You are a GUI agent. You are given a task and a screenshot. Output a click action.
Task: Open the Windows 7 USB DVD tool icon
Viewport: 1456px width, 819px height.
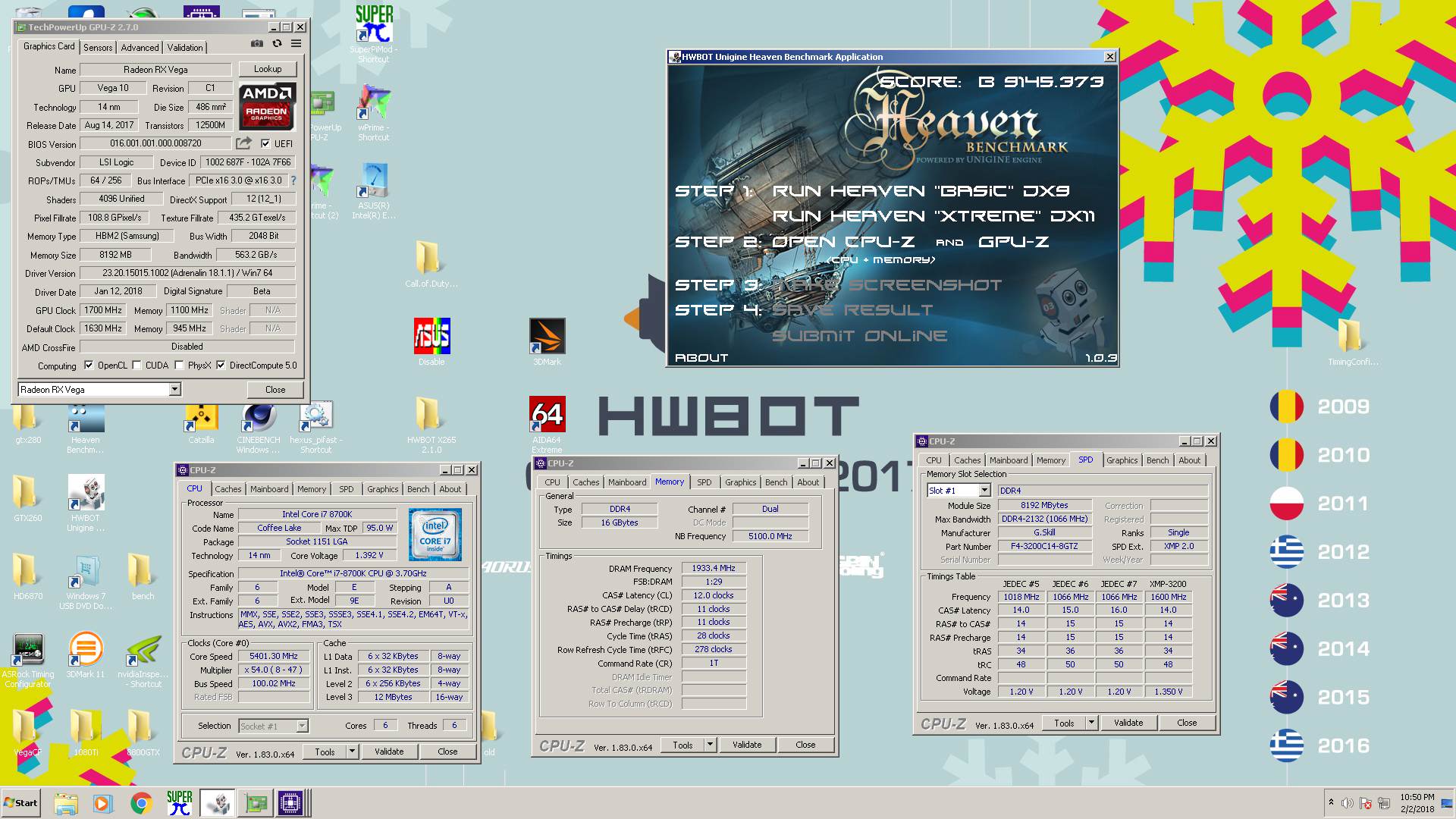coord(86,582)
